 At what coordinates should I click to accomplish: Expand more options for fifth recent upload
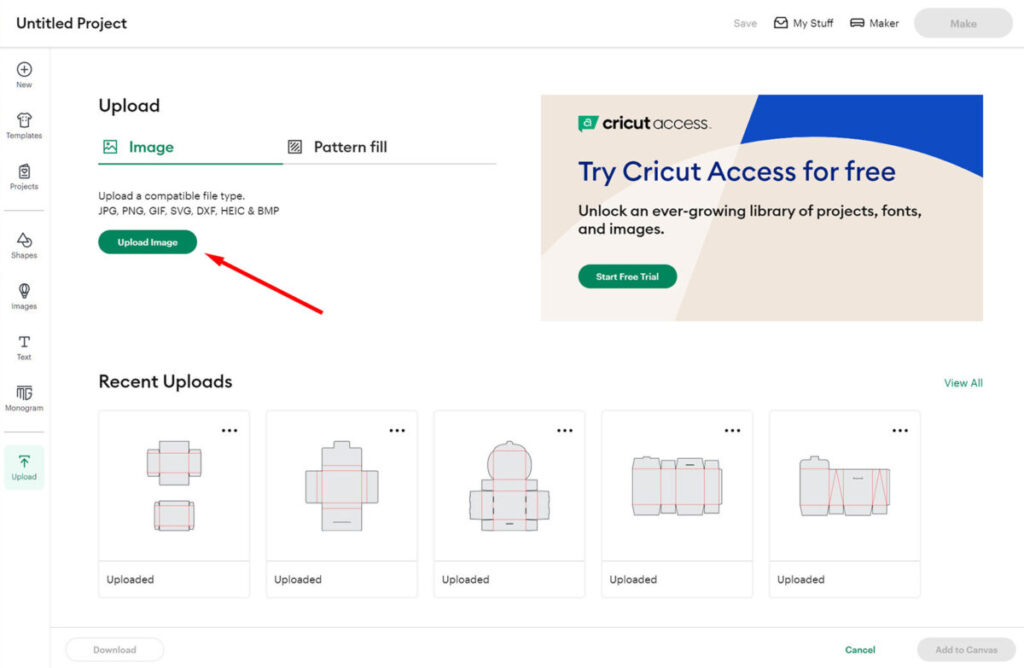pyautogui.click(x=901, y=430)
